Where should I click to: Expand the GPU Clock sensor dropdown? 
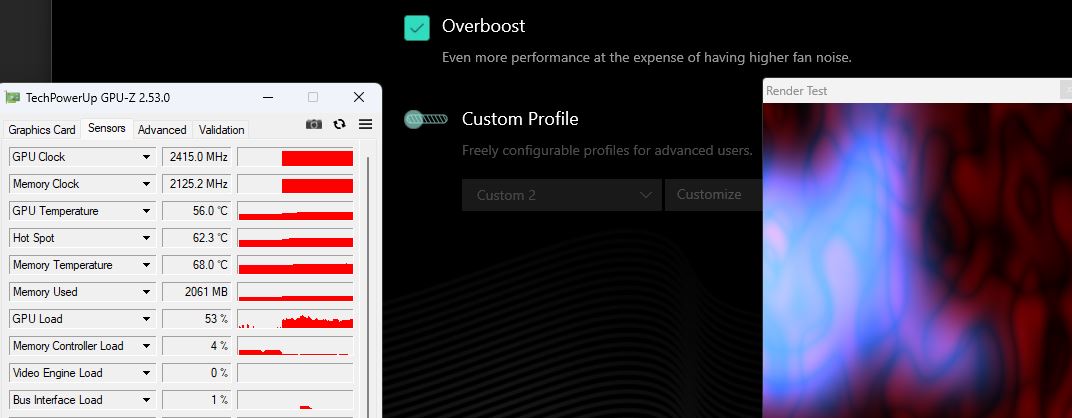pyautogui.click(x=146, y=157)
